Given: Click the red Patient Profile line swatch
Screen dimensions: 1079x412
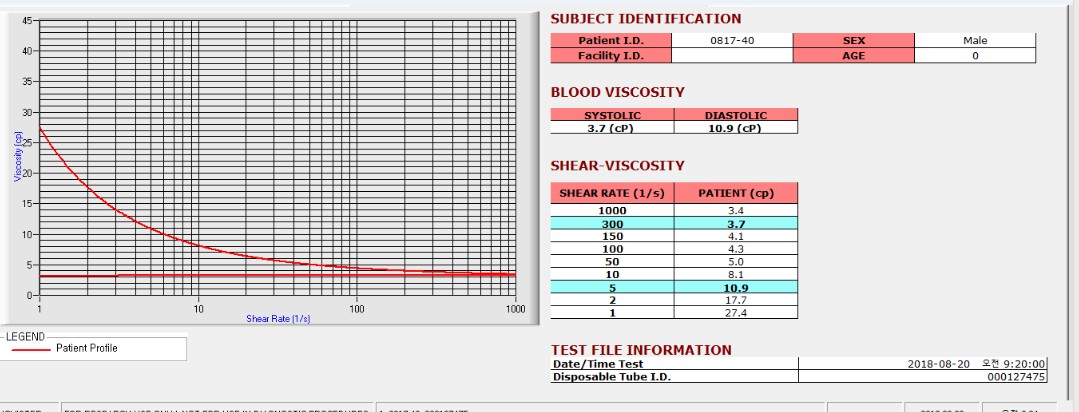Looking at the screenshot, I should [30, 349].
